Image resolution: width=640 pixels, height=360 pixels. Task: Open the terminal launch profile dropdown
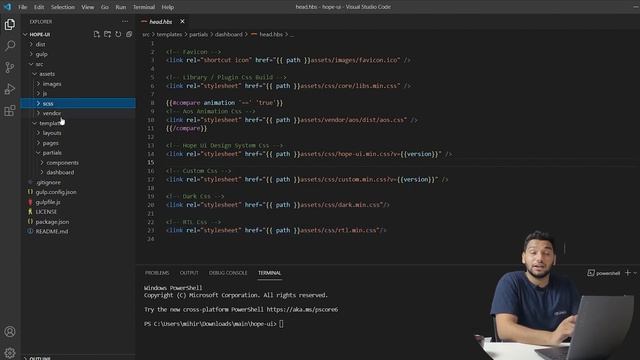pyautogui.click(x=635, y=273)
